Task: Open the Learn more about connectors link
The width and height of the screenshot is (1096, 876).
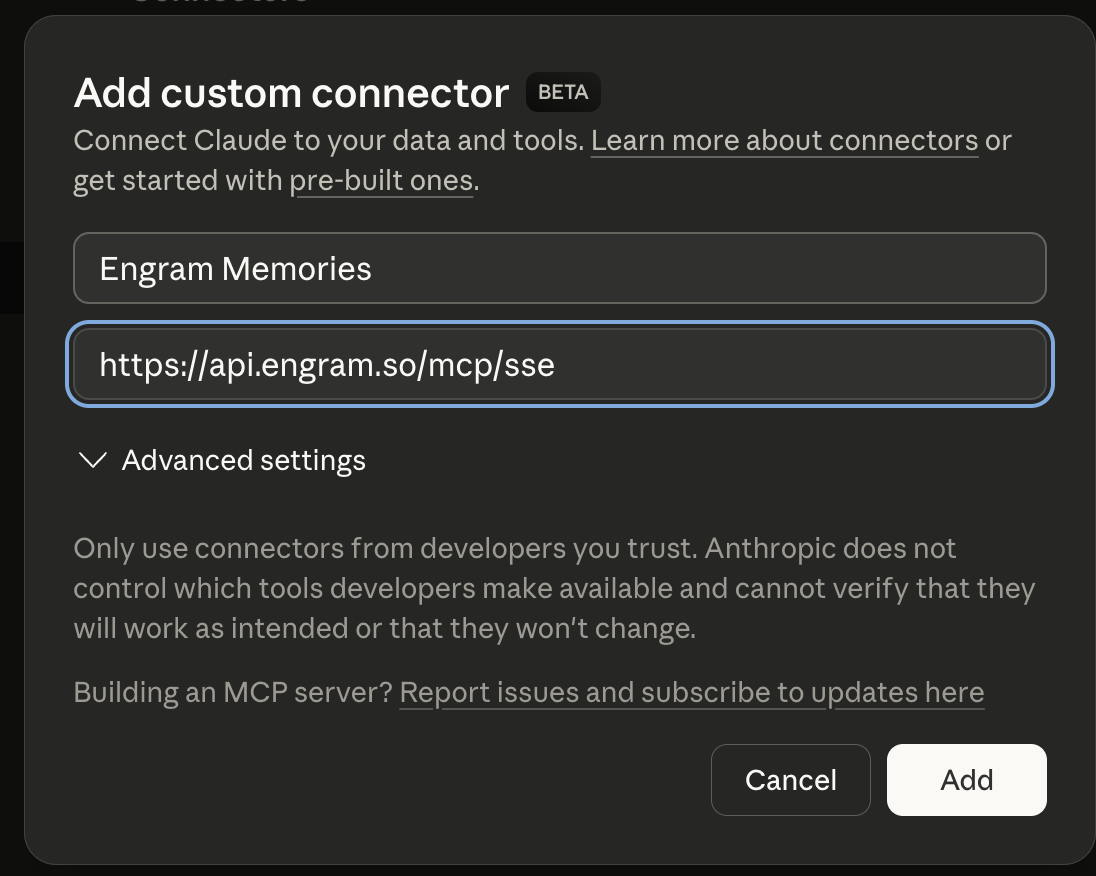Action: pos(784,140)
